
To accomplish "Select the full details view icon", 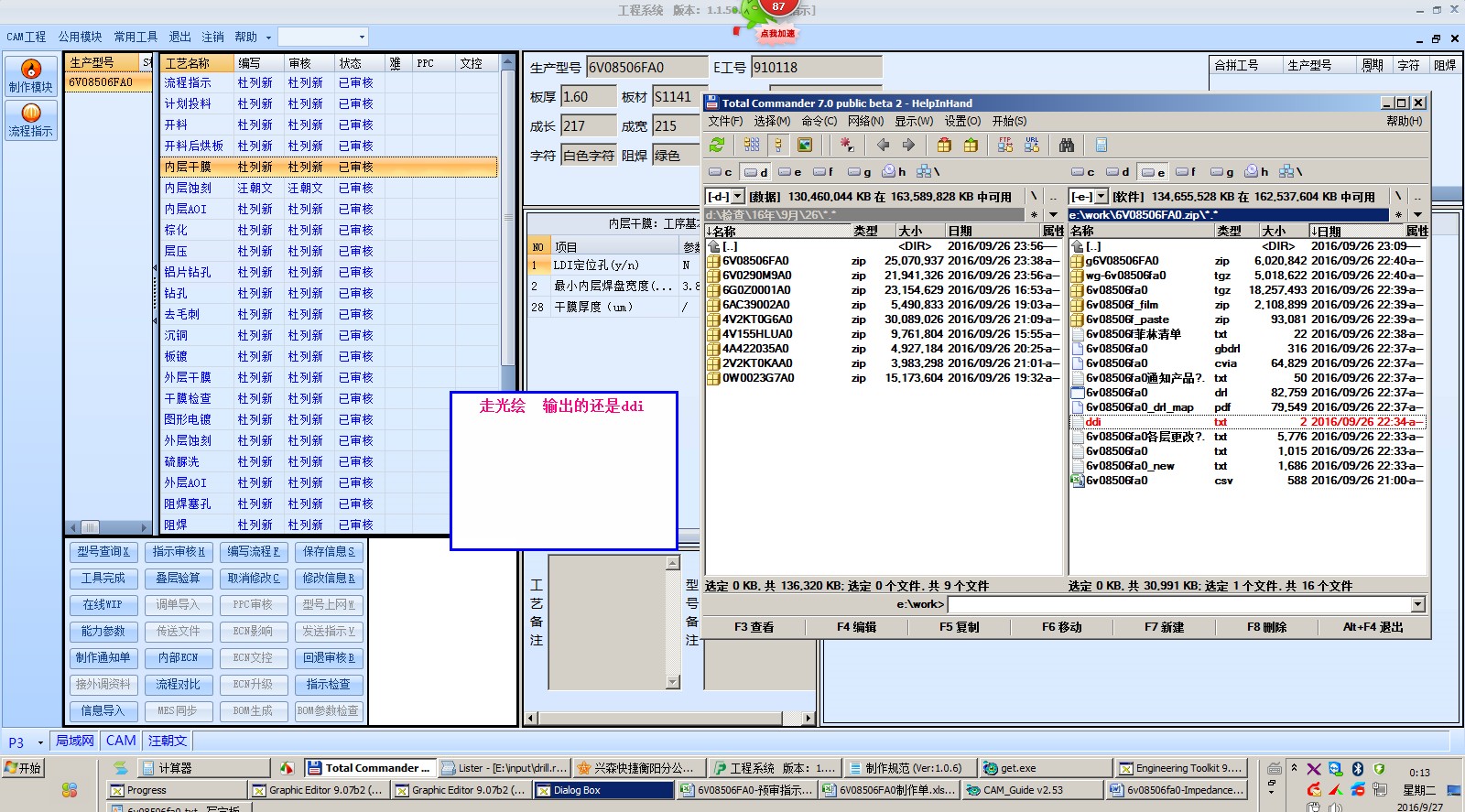I will (777, 145).
